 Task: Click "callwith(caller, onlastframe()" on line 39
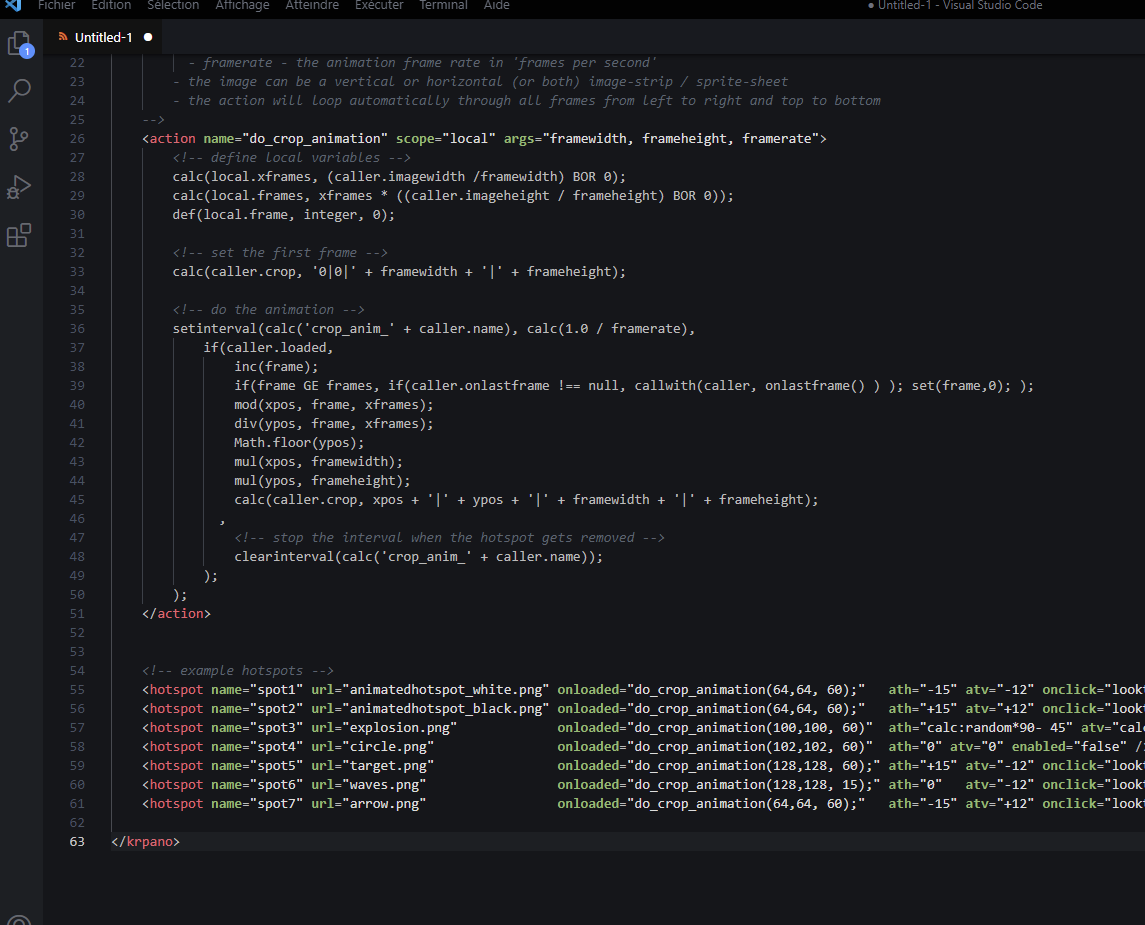click(749, 385)
